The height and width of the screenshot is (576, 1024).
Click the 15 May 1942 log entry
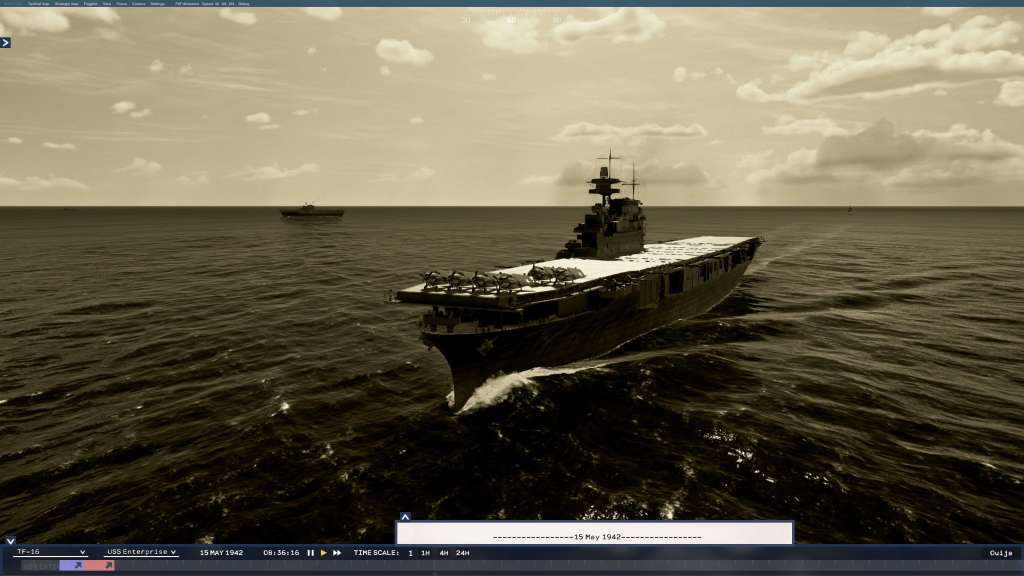[595, 537]
